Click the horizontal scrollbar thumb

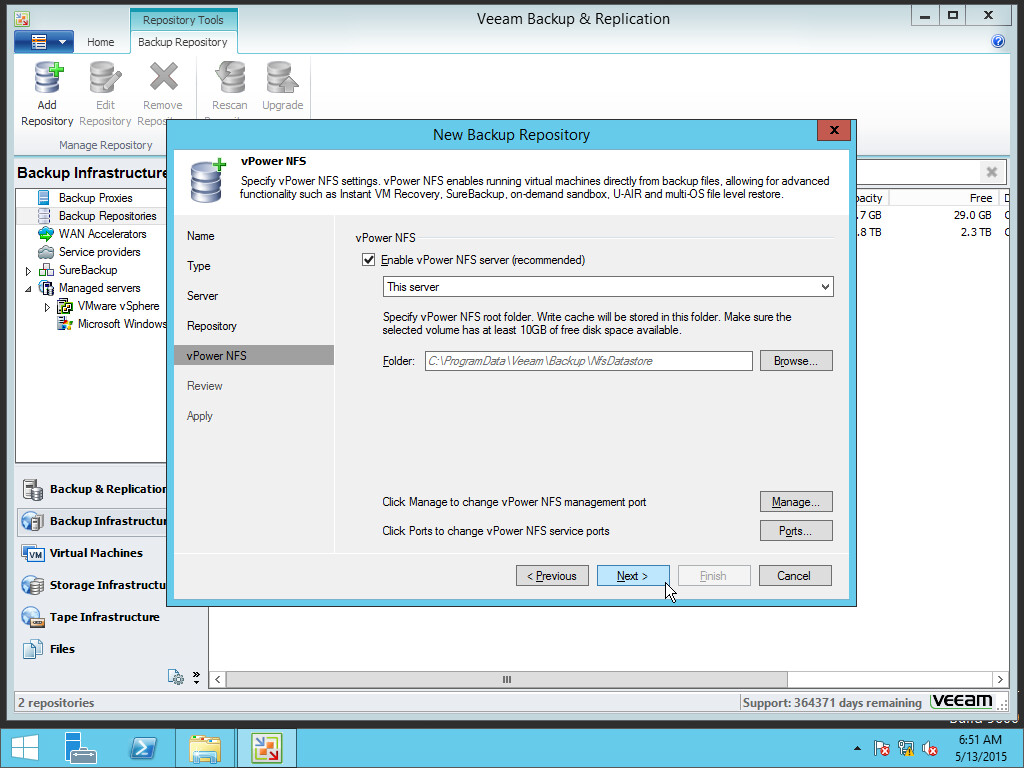507,680
